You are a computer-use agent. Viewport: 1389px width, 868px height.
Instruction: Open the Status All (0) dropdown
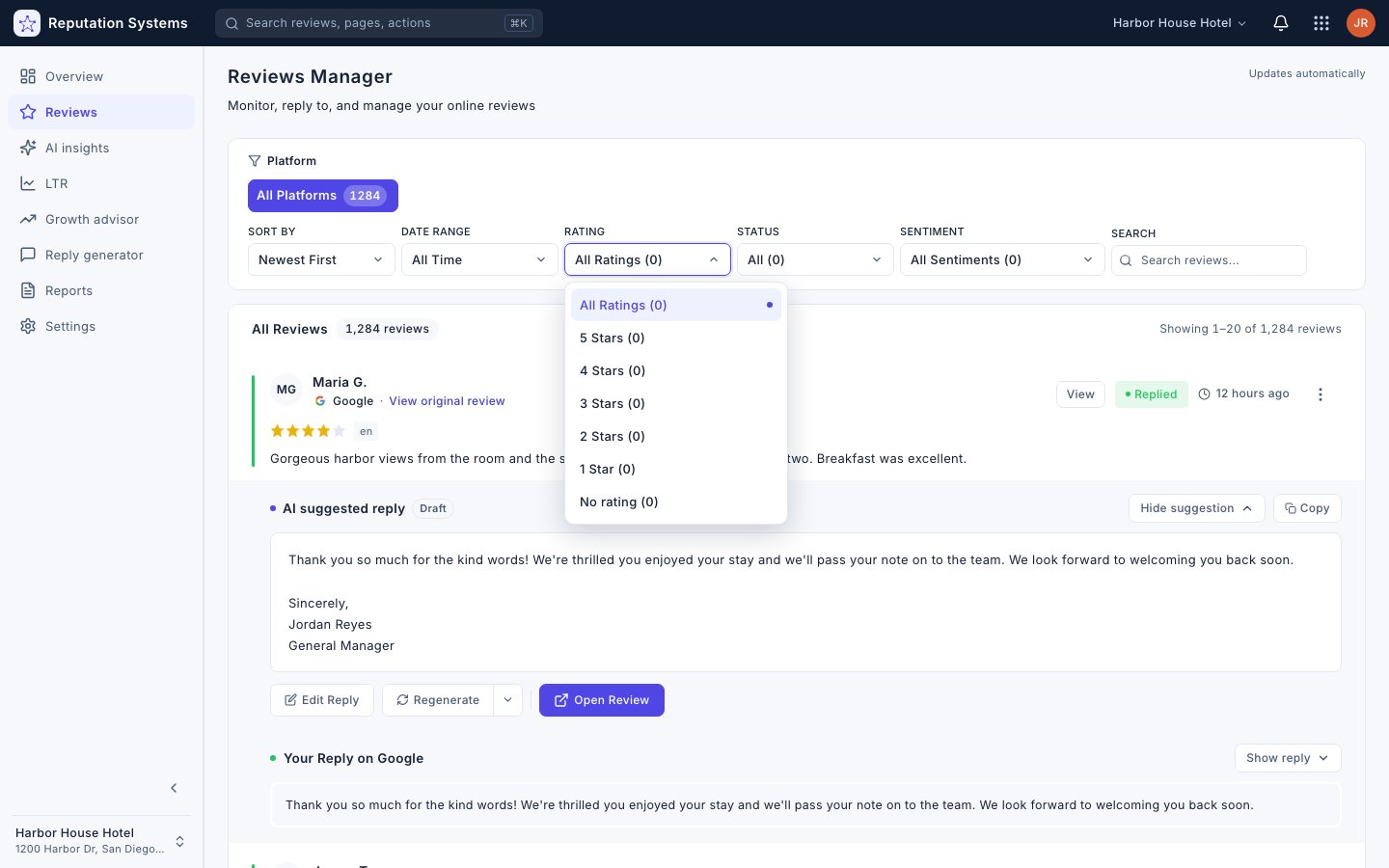815,259
